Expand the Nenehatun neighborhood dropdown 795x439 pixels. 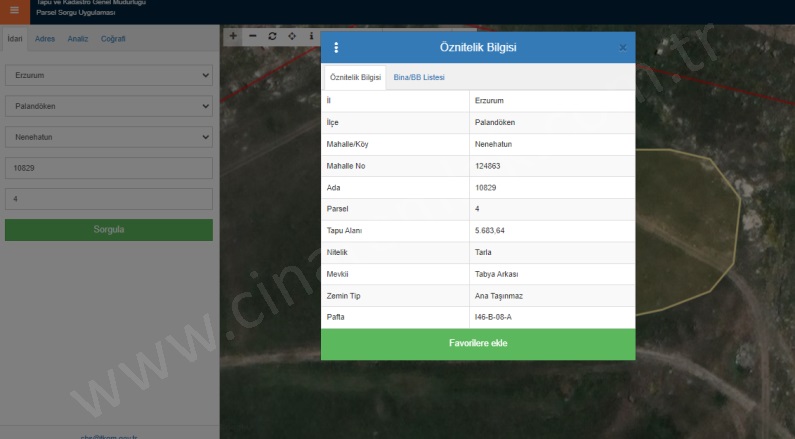pyautogui.click(x=109, y=136)
